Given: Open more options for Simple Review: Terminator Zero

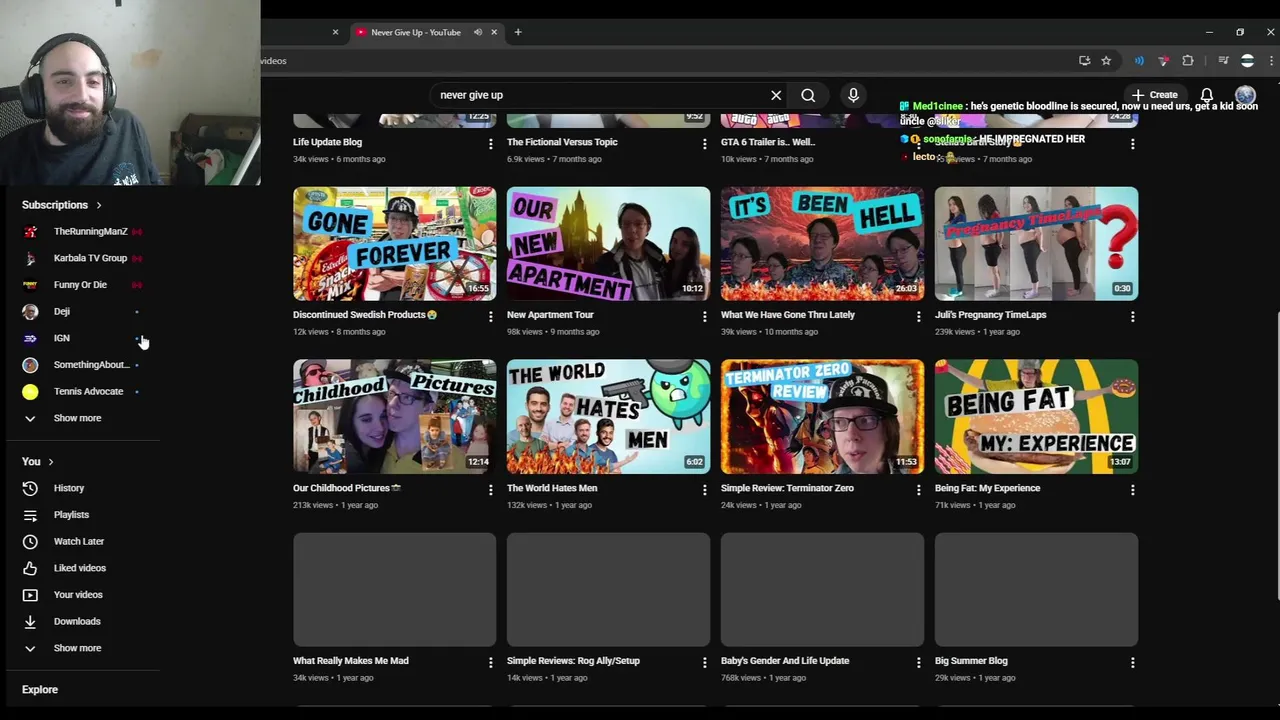Looking at the screenshot, I should coord(918,490).
